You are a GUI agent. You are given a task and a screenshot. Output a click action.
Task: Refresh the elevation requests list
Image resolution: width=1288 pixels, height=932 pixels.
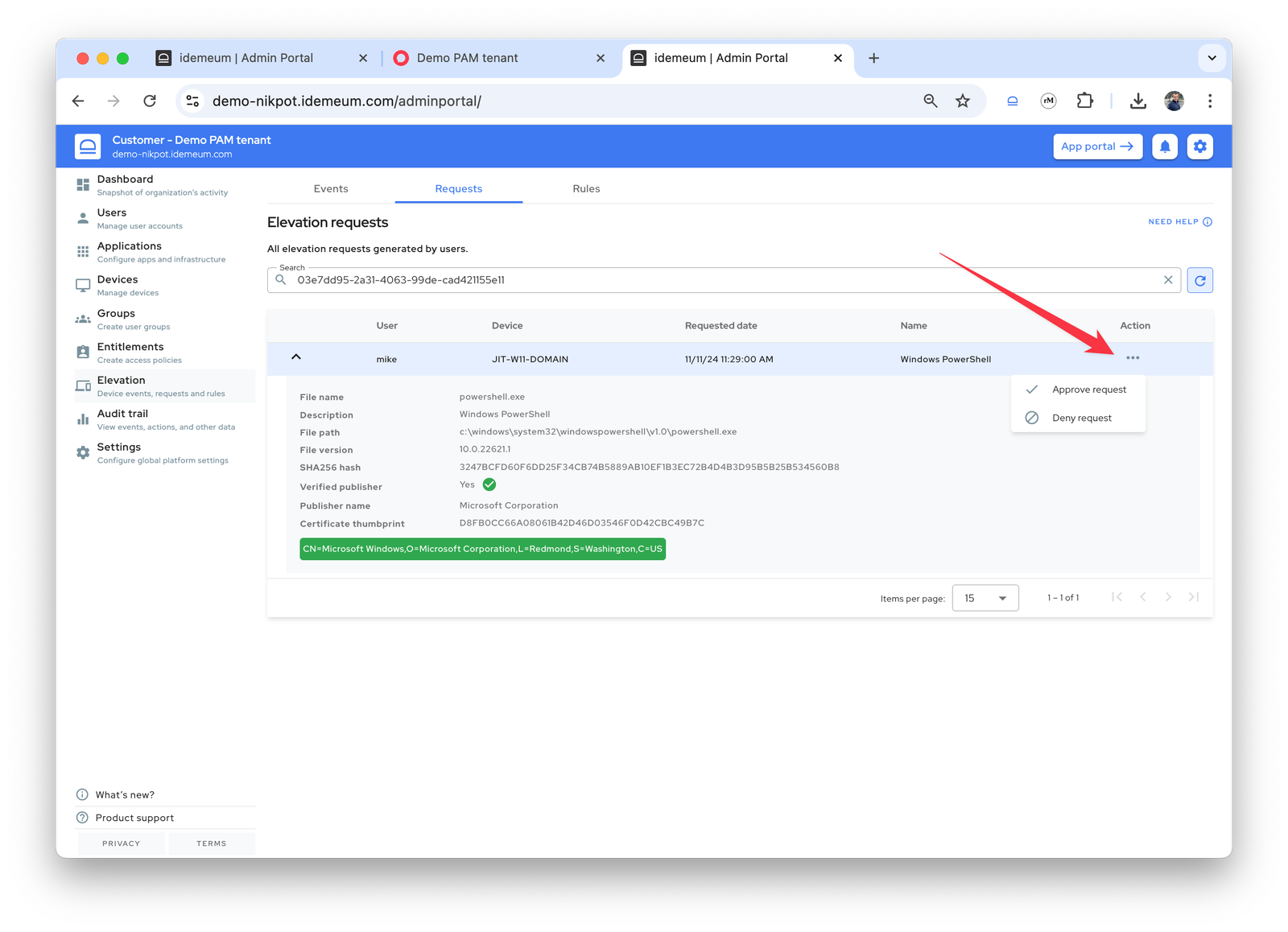[1200, 280]
